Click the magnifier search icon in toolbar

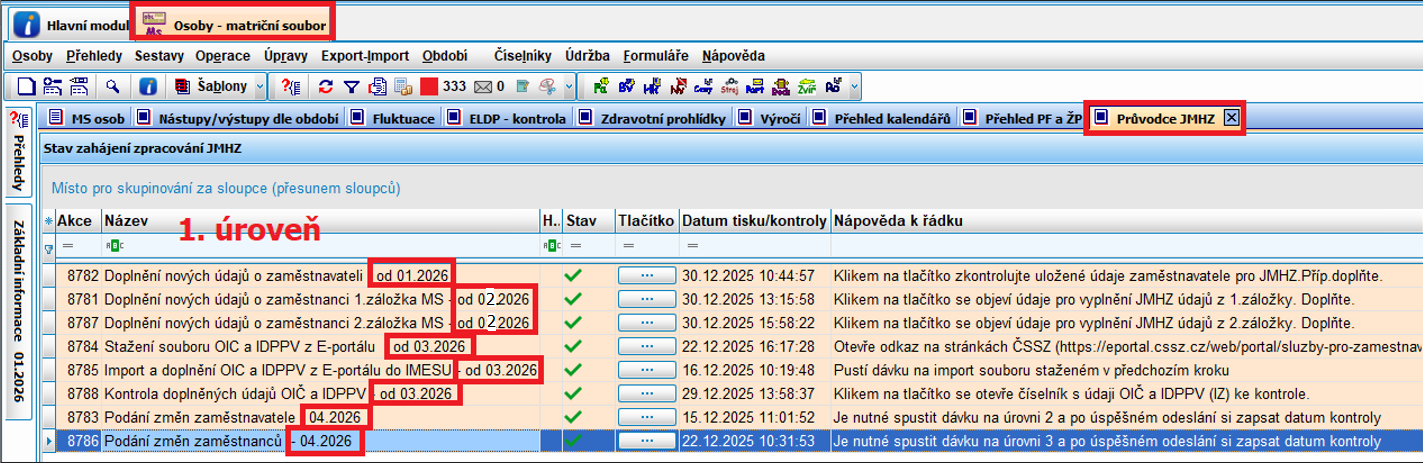click(x=113, y=87)
